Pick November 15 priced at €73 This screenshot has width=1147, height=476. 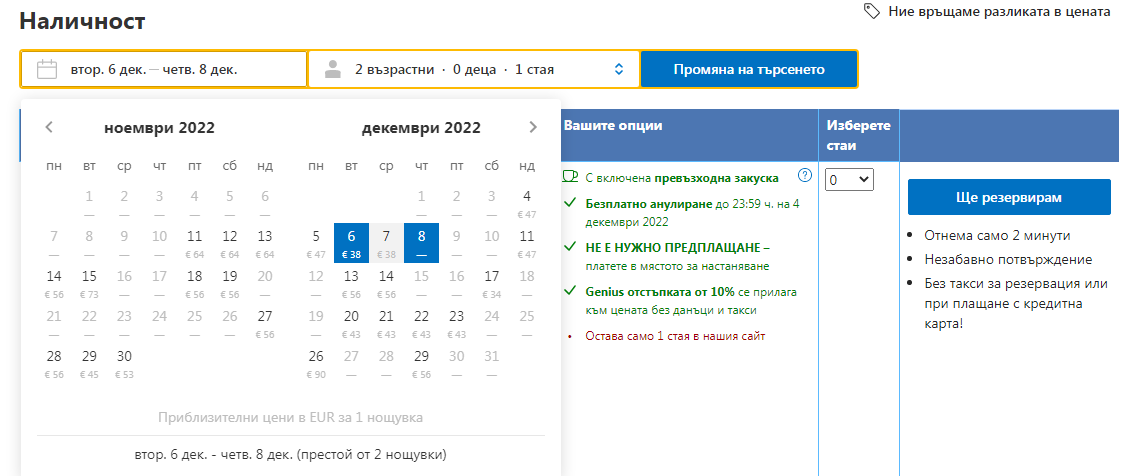(89, 282)
